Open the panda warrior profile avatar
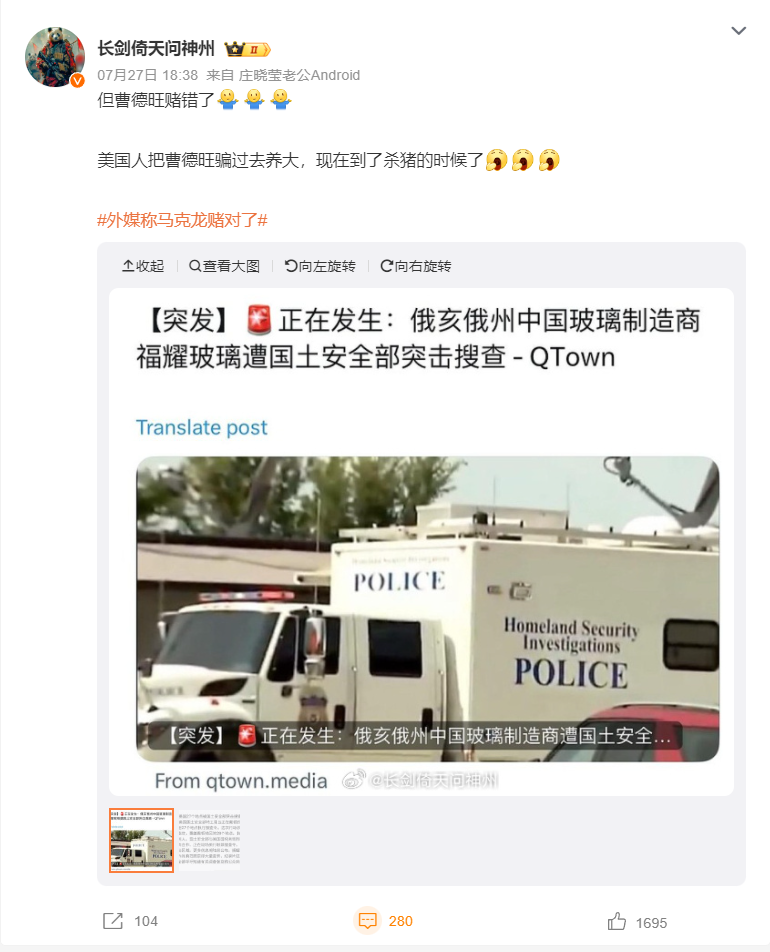 click(x=55, y=57)
